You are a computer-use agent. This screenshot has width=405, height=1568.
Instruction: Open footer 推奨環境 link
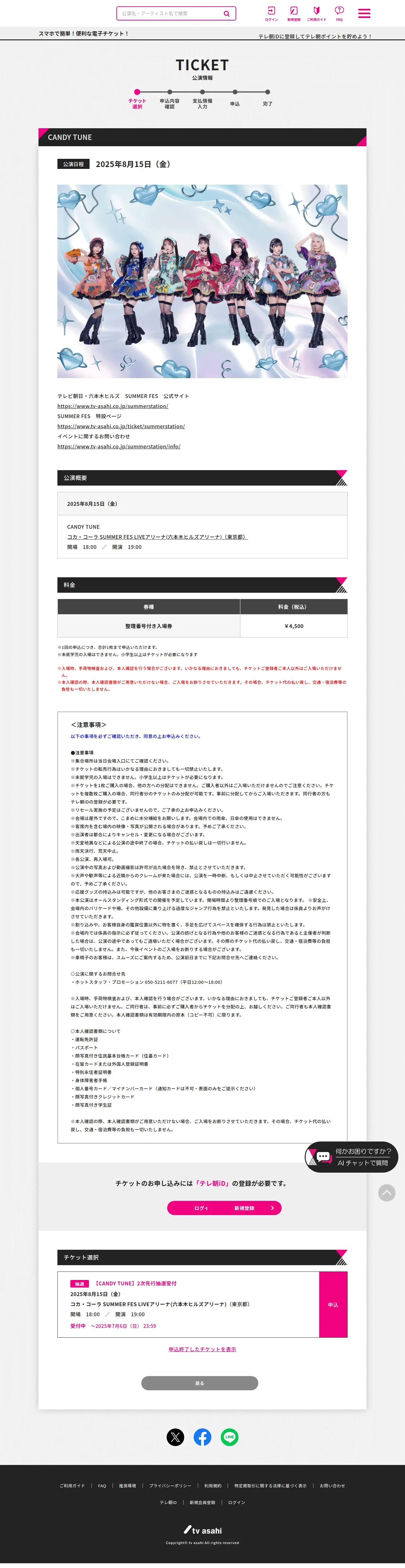[127, 1485]
